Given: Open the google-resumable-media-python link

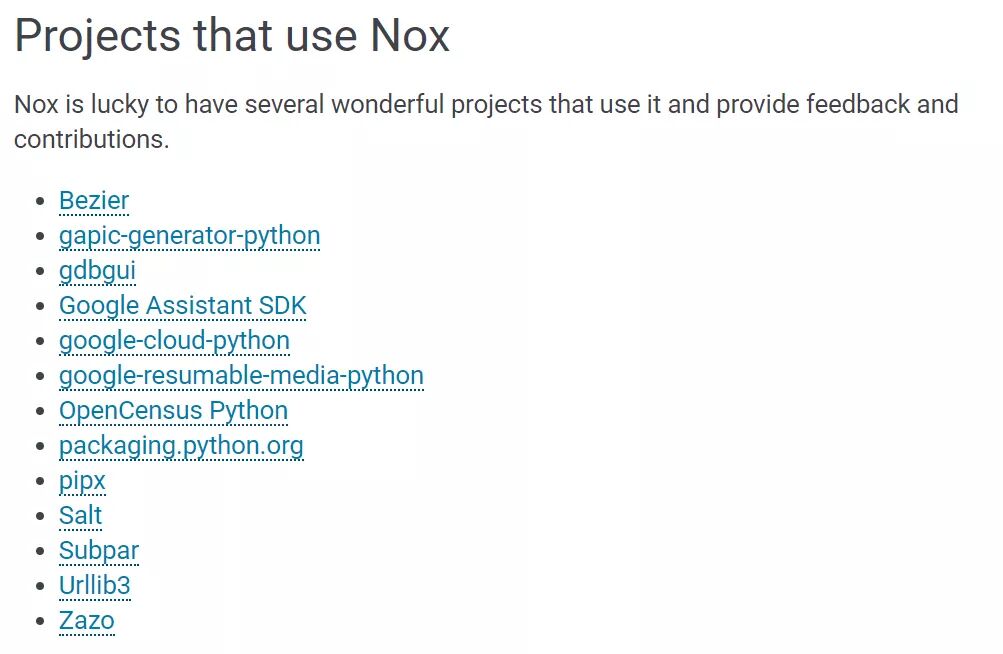Looking at the screenshot, I should tap(241, 376).
